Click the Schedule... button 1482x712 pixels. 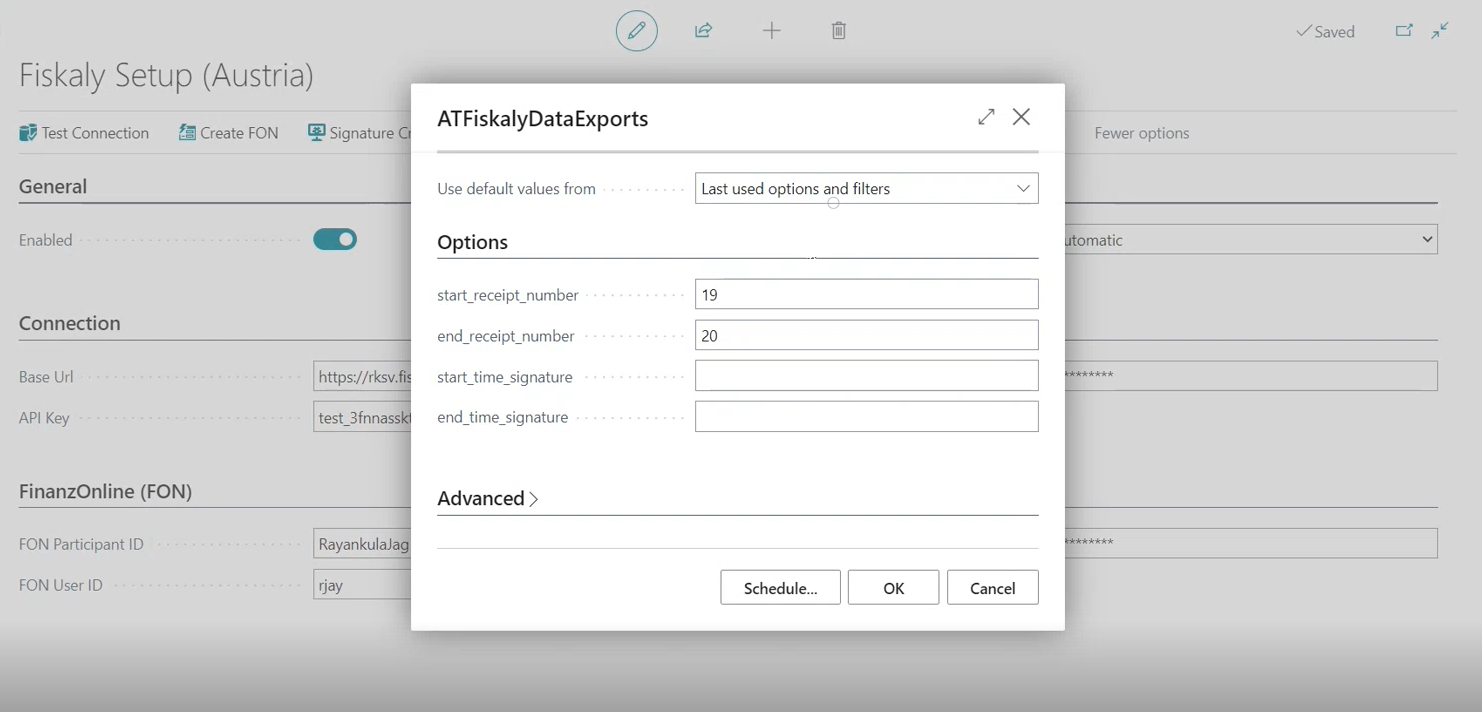[781, 588]
